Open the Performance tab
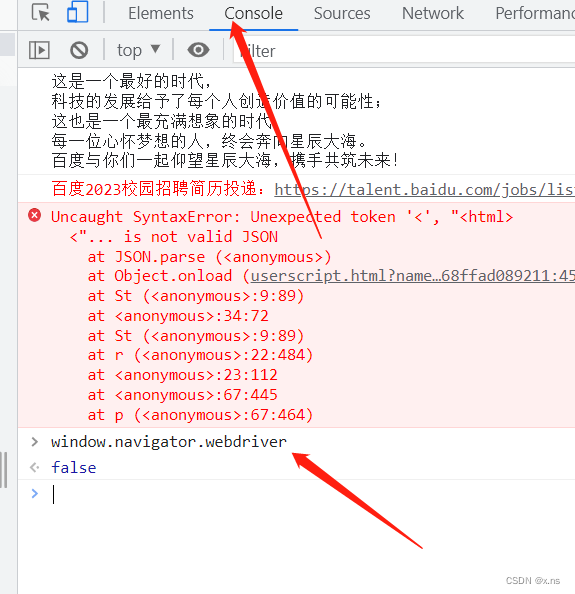 (535, 13)
